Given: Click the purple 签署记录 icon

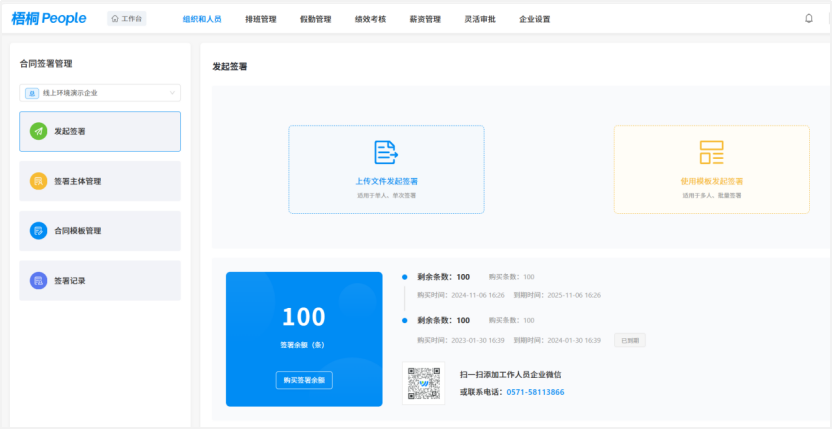Looking at the screenshot, I should pos(38,281).
